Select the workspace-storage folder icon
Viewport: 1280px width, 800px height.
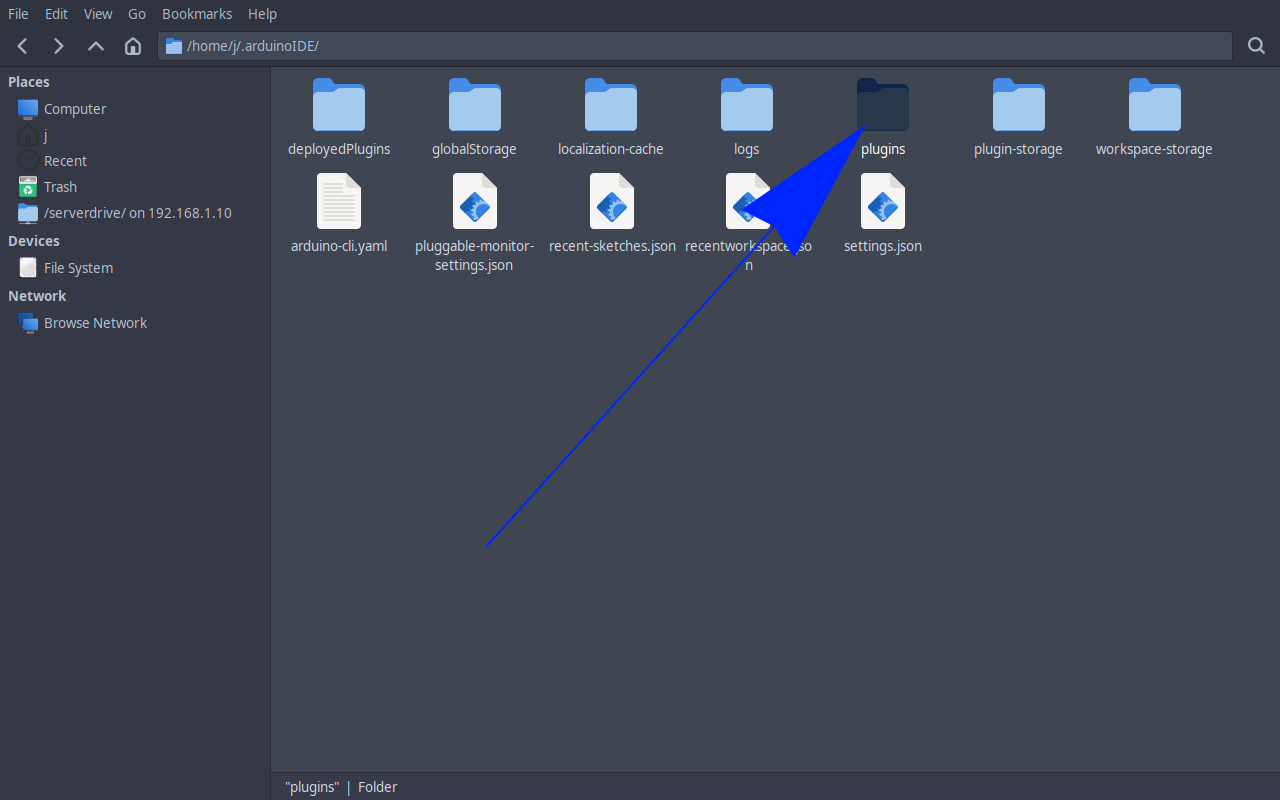1155,105
